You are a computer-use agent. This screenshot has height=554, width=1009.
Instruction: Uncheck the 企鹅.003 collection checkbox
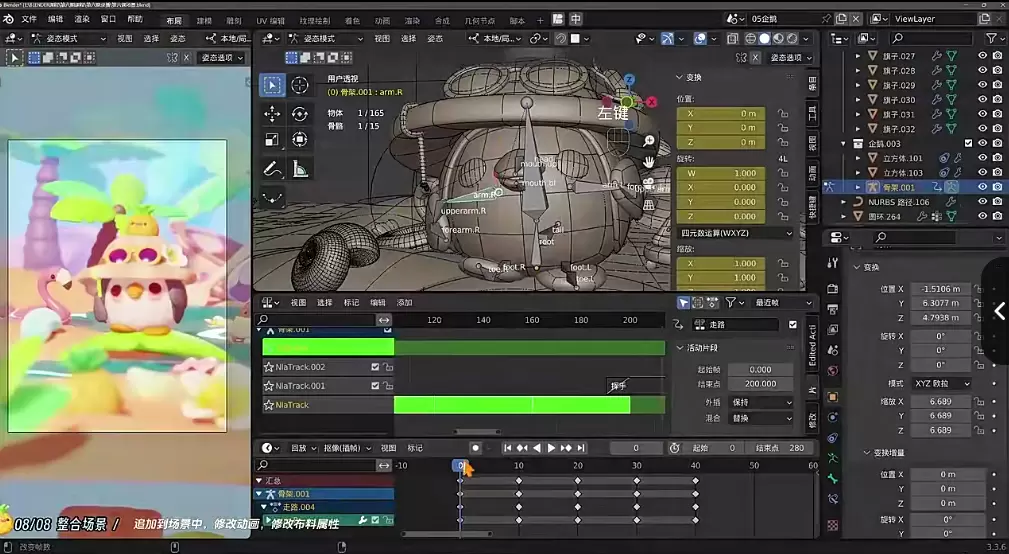pos(968,143)
